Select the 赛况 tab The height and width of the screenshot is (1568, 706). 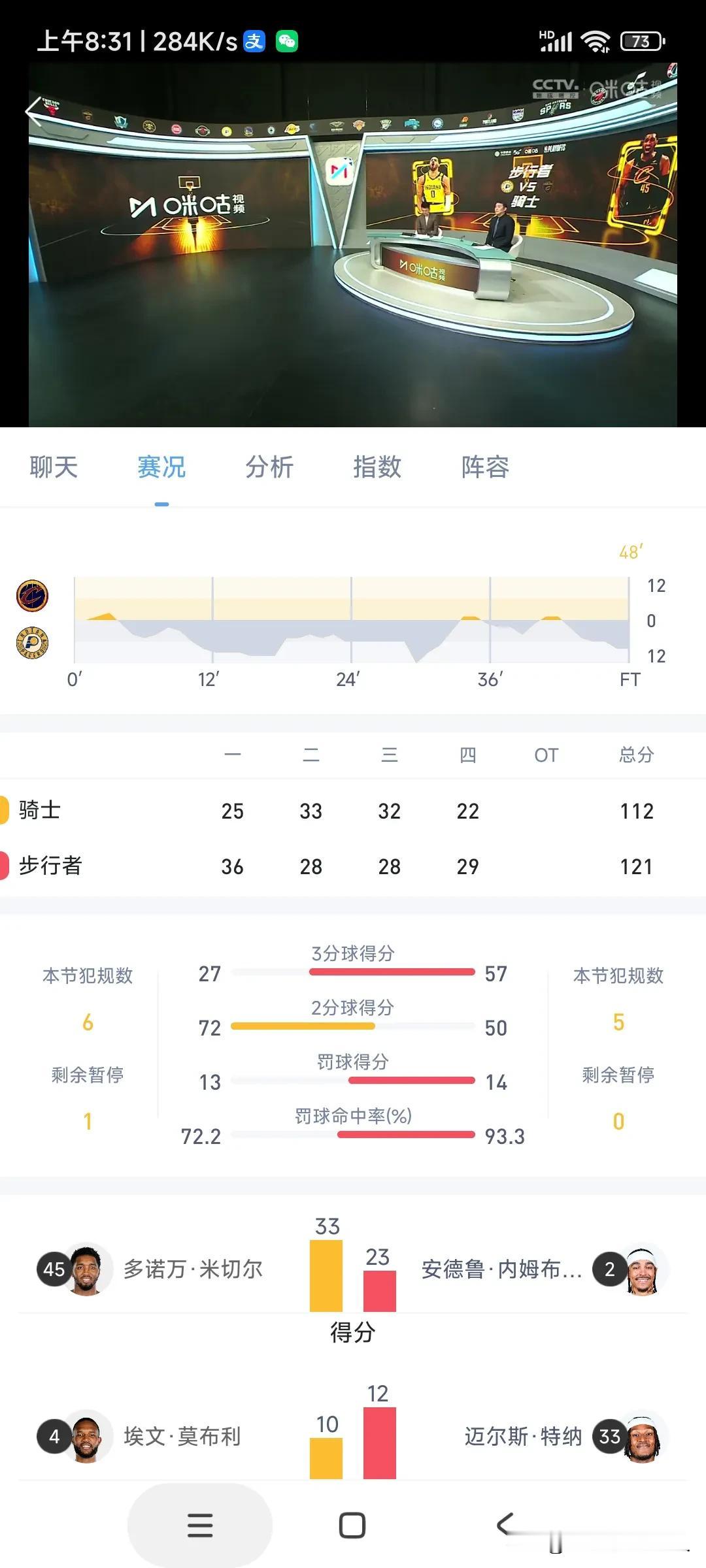tap(161, 467)
